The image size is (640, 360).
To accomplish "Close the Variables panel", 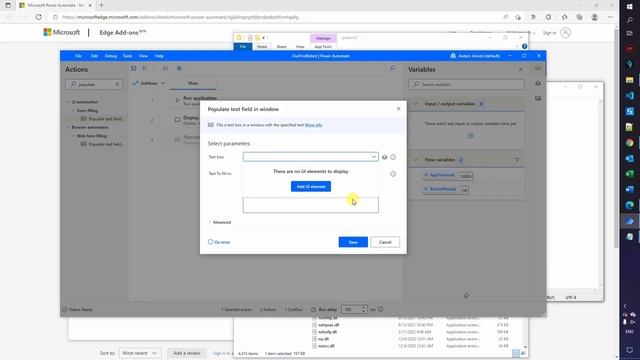I will coord(520,69).
